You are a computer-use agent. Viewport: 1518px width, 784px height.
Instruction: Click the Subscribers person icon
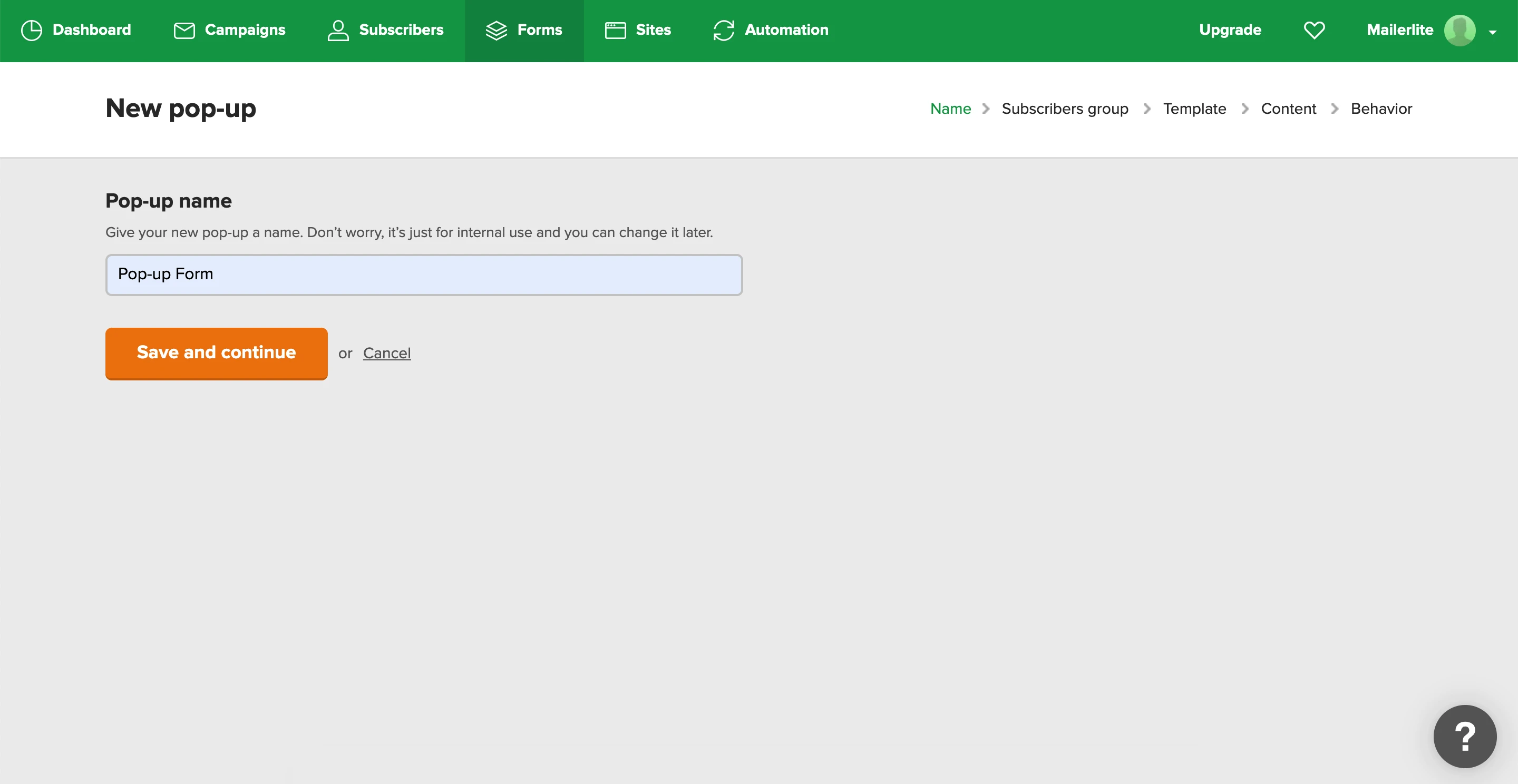click(x=338, y=30)
